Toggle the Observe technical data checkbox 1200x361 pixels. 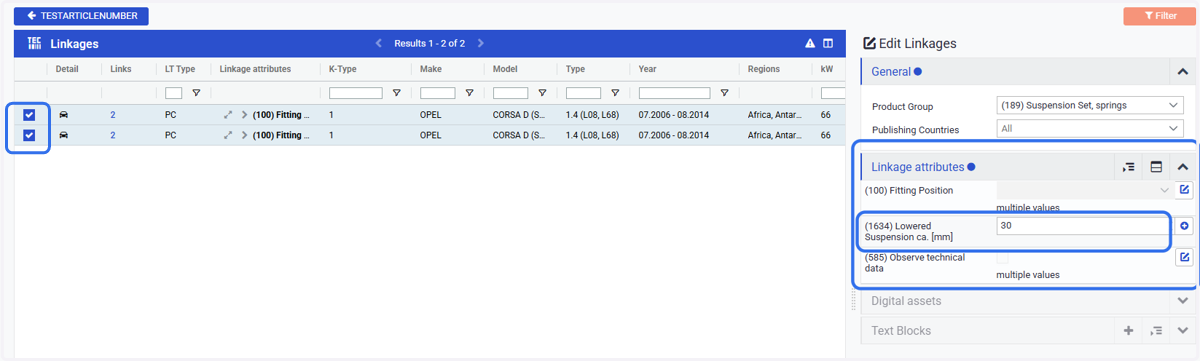coord(1003,259)
